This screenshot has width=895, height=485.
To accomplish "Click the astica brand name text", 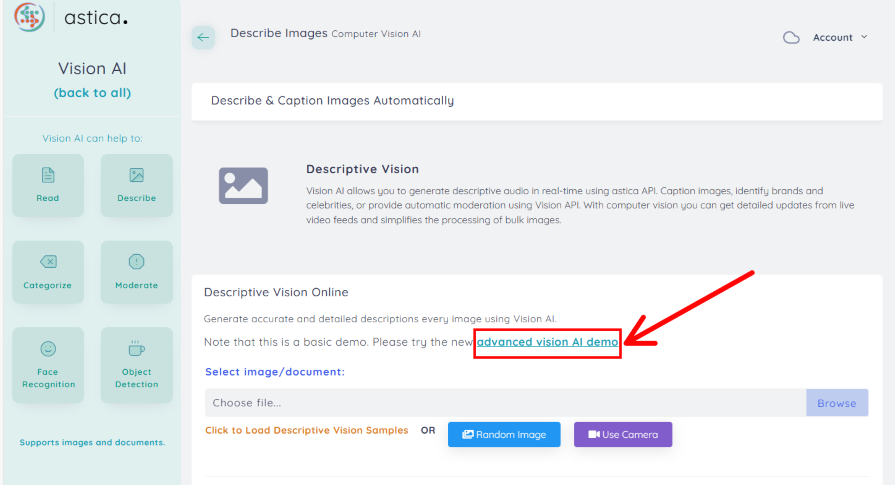I will point(96,18).
